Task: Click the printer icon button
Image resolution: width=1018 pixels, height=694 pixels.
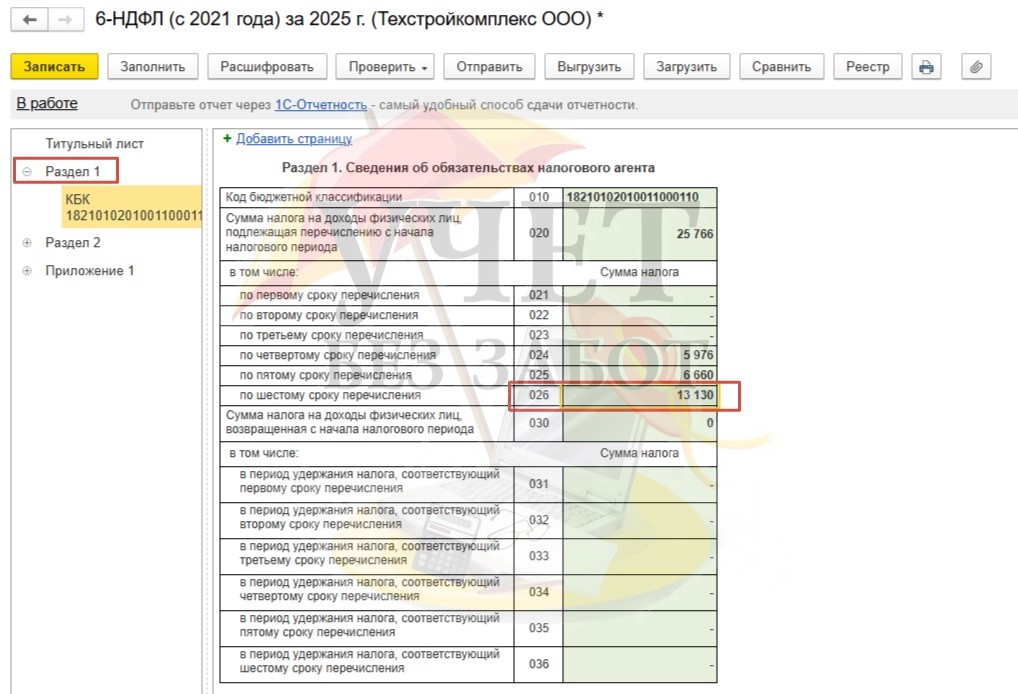Action: click(926, 67)
